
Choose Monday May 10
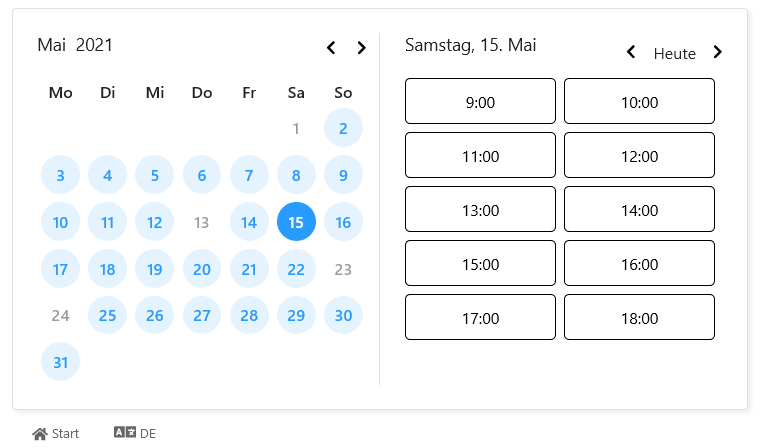[60, 222]
